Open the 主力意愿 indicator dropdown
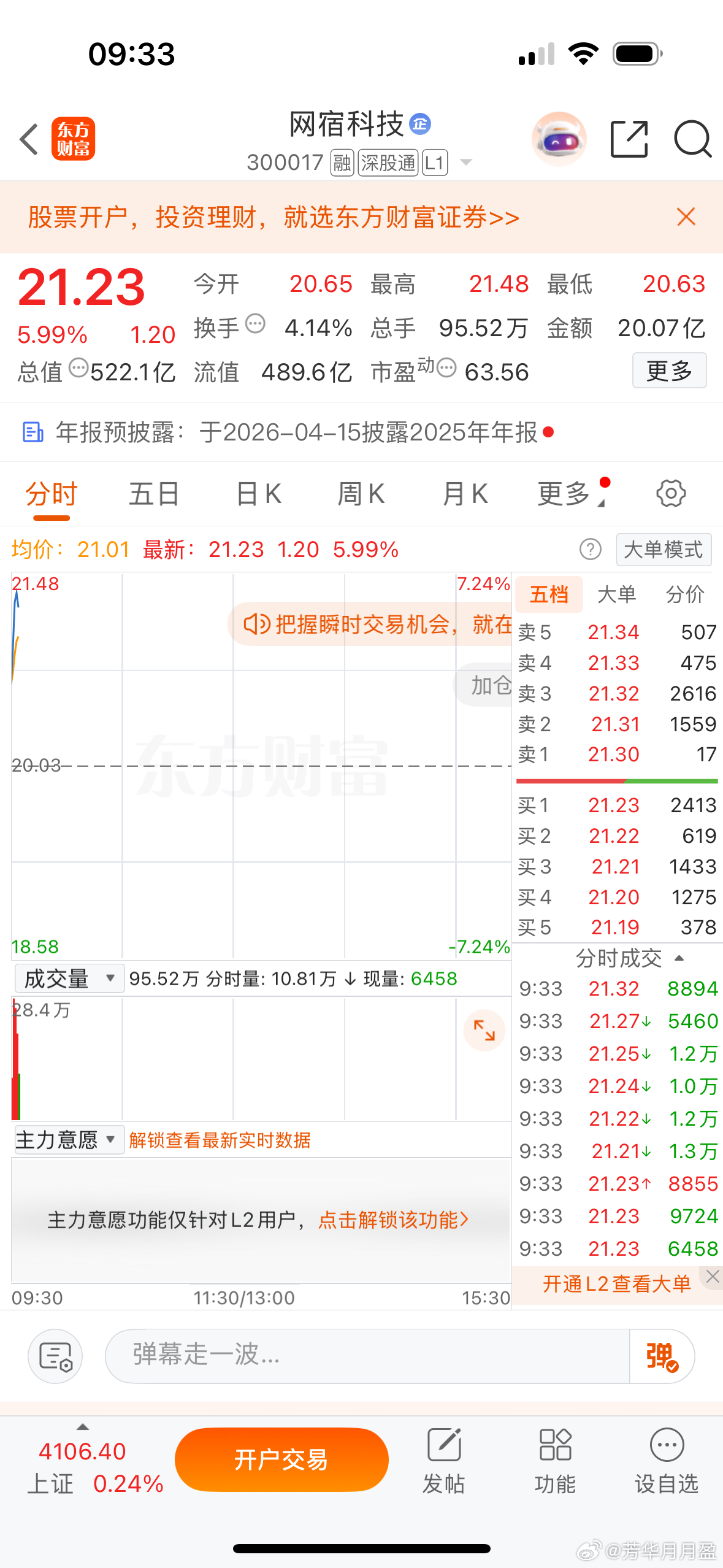The image size is (723, 1568). point(69,1140)
